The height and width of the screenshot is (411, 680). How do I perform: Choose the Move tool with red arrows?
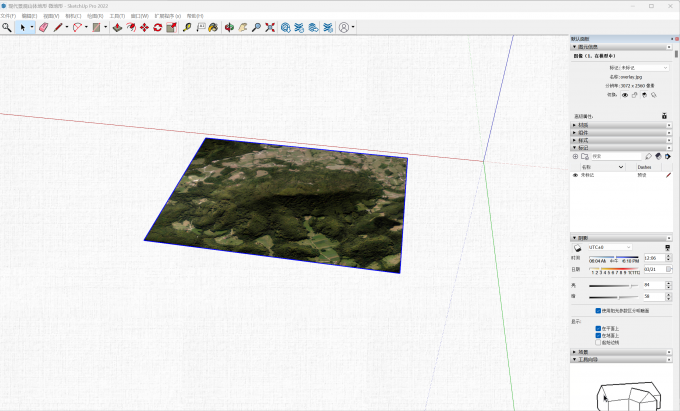[x=144, y=27]
